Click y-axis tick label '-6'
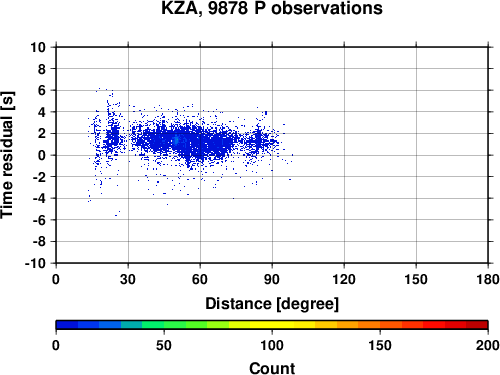 click(39, 220)
